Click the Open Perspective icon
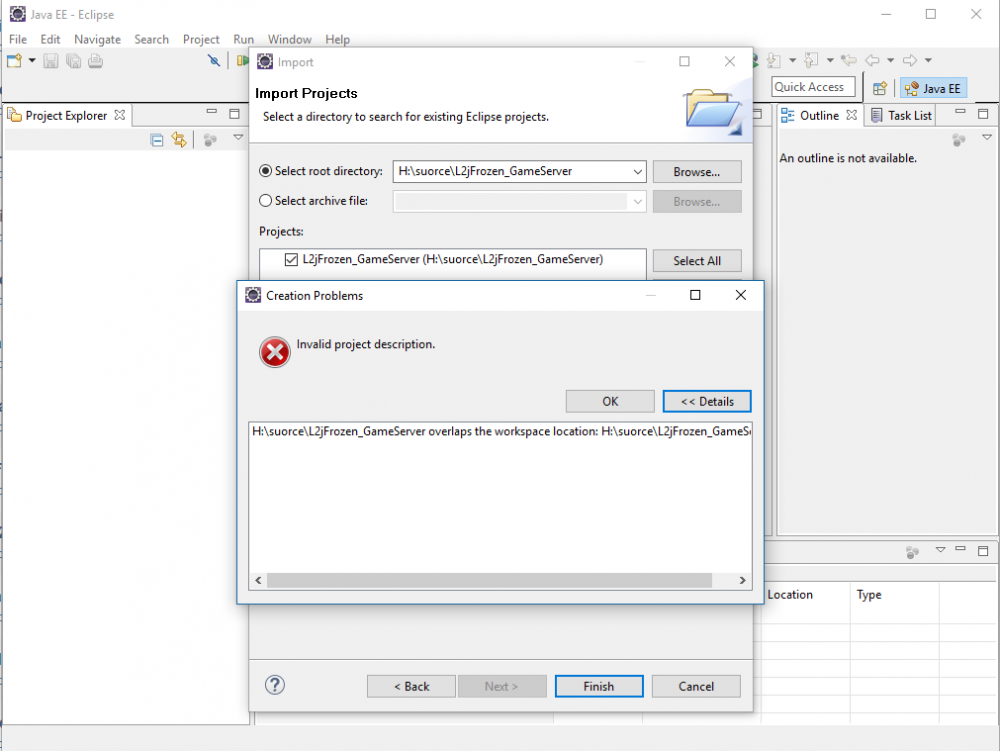1000x751 pixels. click(880, 88)
